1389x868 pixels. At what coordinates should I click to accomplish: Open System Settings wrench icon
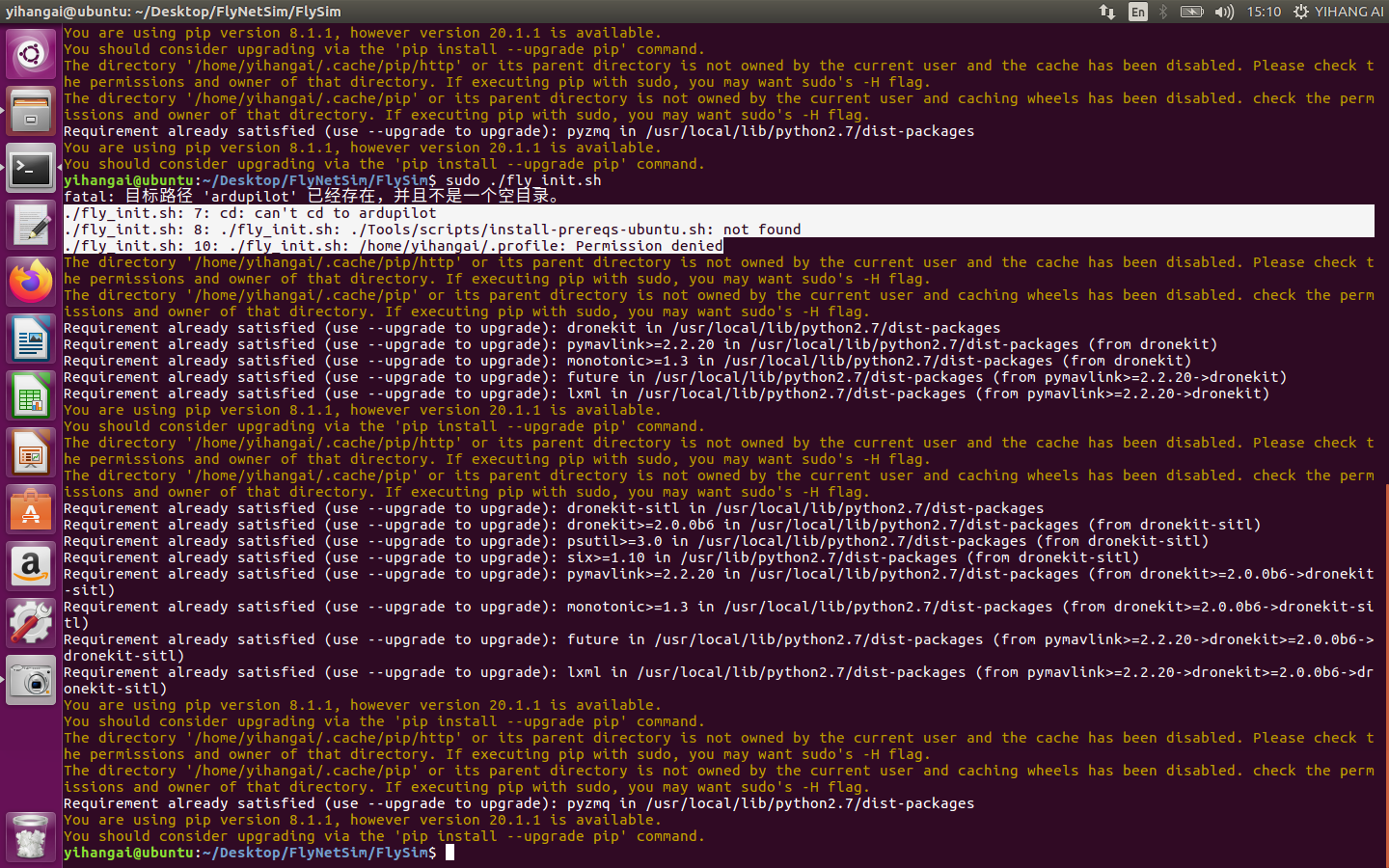(31, 624)
